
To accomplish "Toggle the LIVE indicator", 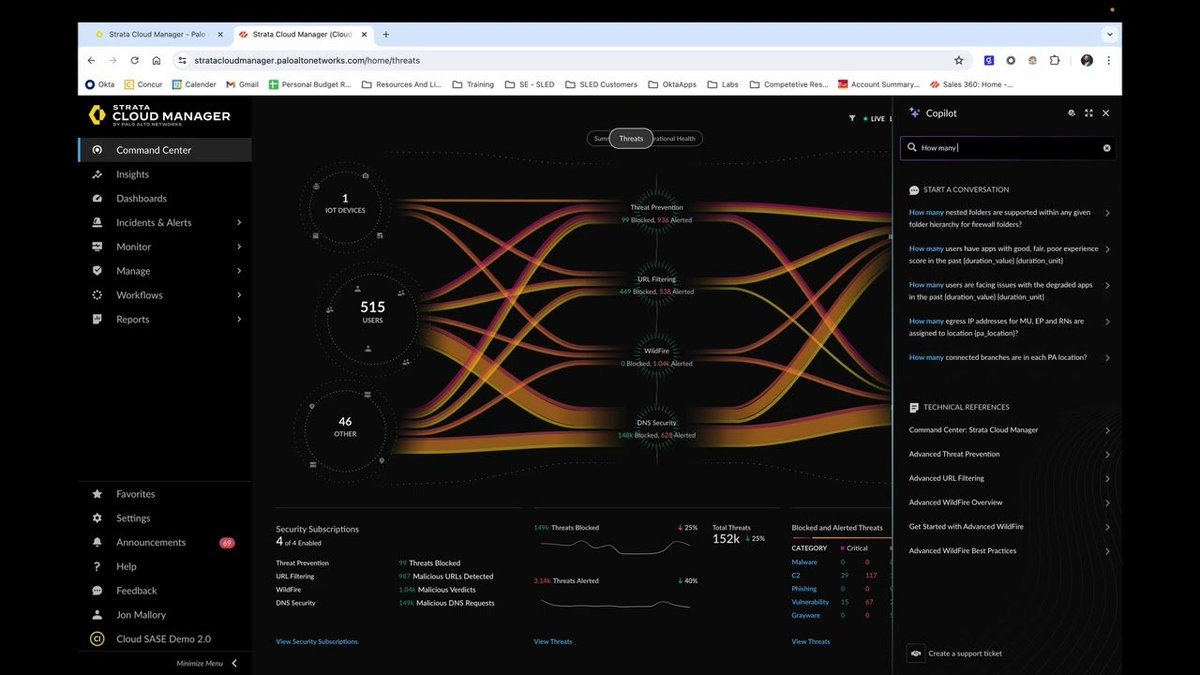I will click(x=874, y=118).
